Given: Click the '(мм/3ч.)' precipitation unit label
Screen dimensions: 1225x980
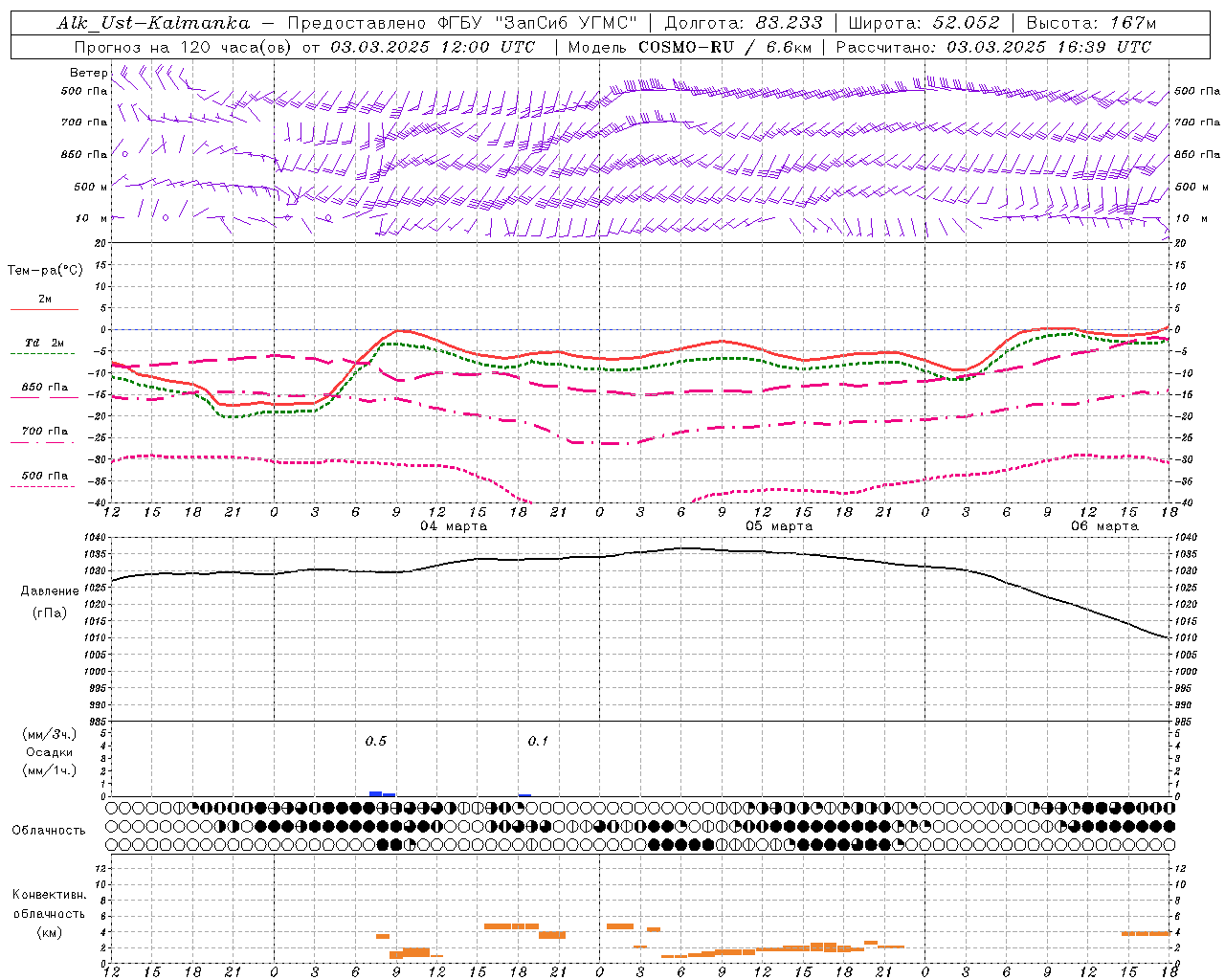Looking at the screenshot, I should click(x=50, y=734).
